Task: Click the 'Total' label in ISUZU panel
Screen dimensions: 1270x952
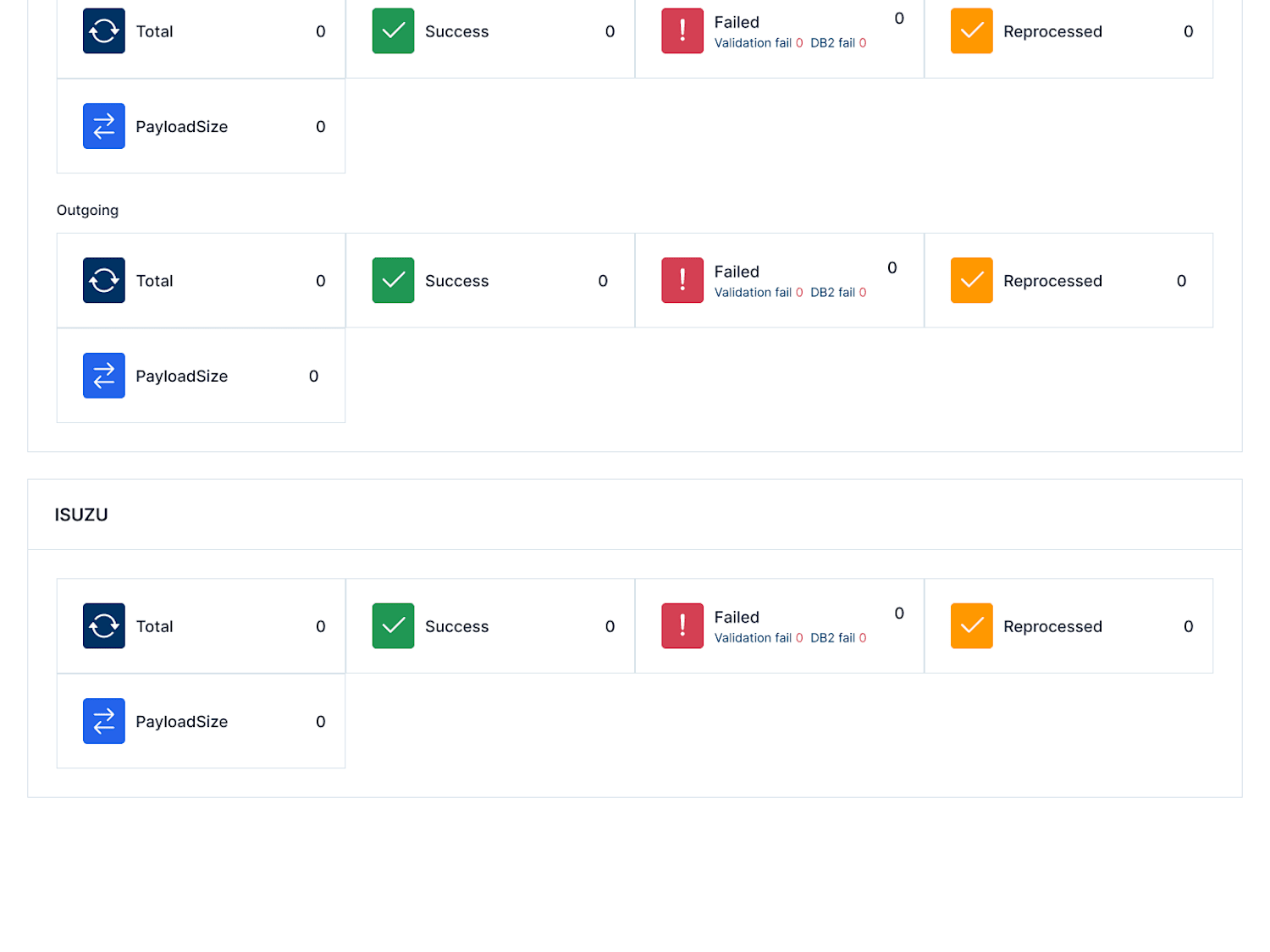Action: pyautogui.click(x=154, y=626)
